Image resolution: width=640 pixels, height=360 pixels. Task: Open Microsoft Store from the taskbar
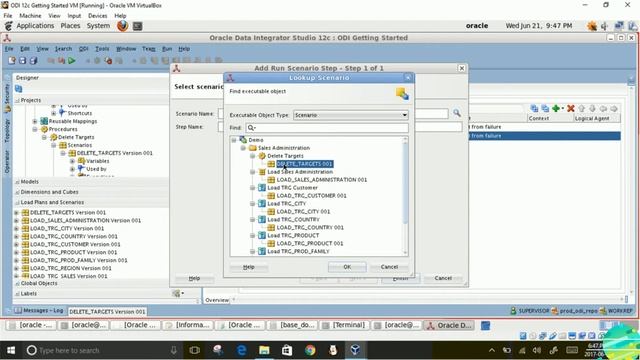(x=287, y=350)
